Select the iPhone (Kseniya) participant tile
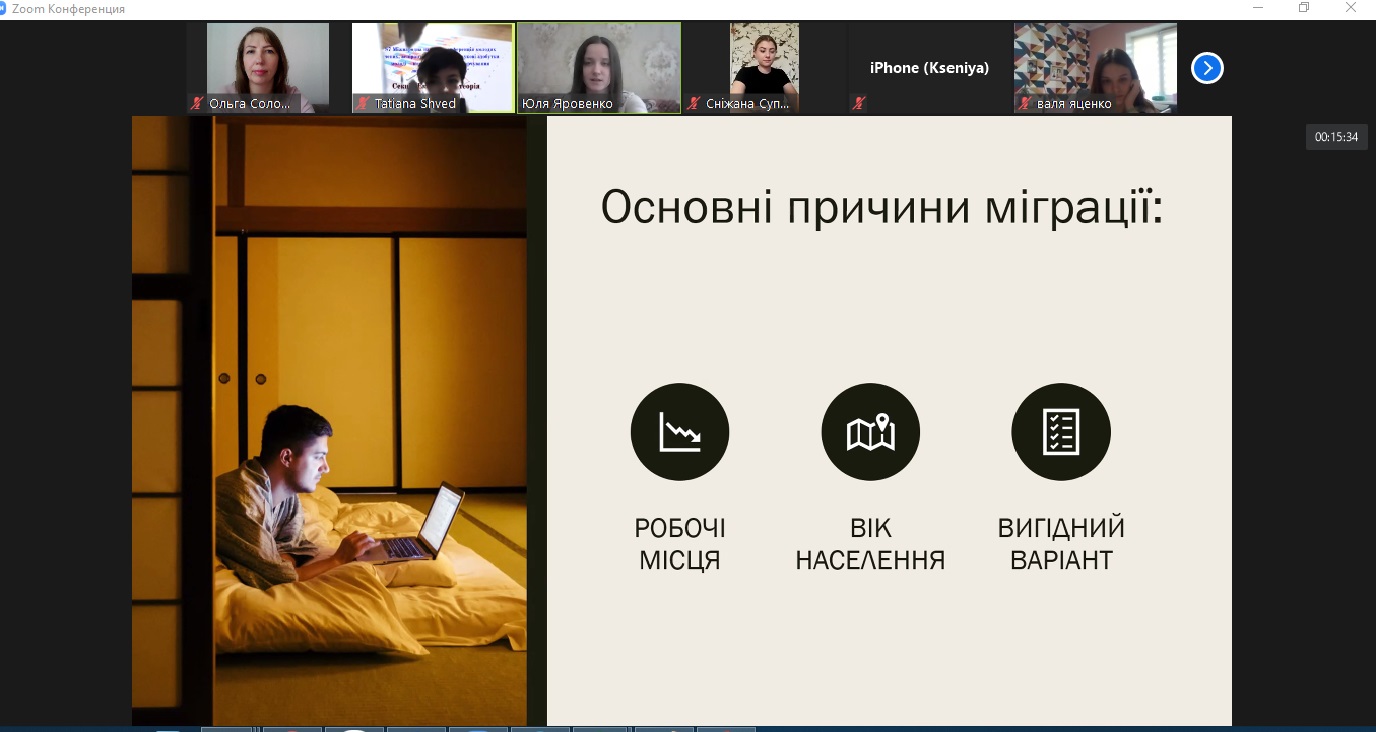 coord(929,68)
